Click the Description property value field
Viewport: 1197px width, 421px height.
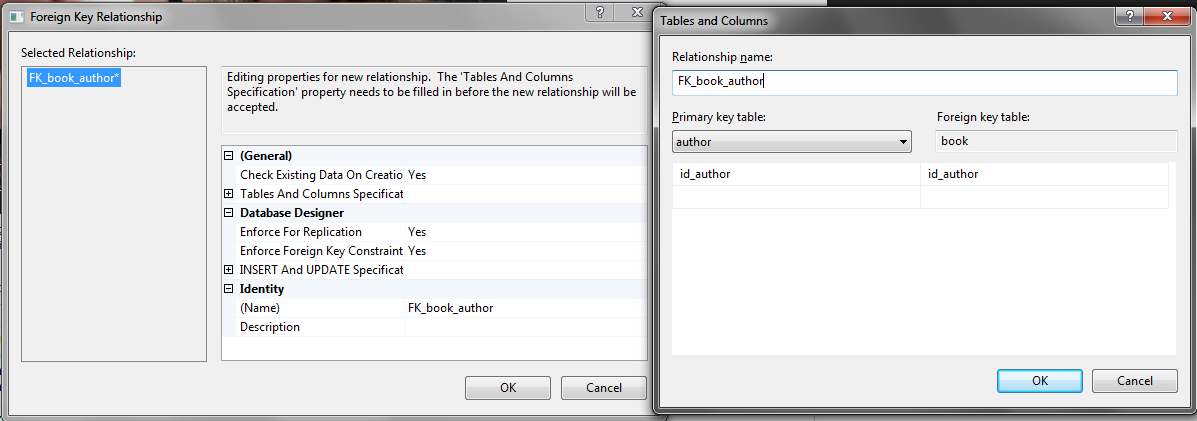[x=525, y=327]
